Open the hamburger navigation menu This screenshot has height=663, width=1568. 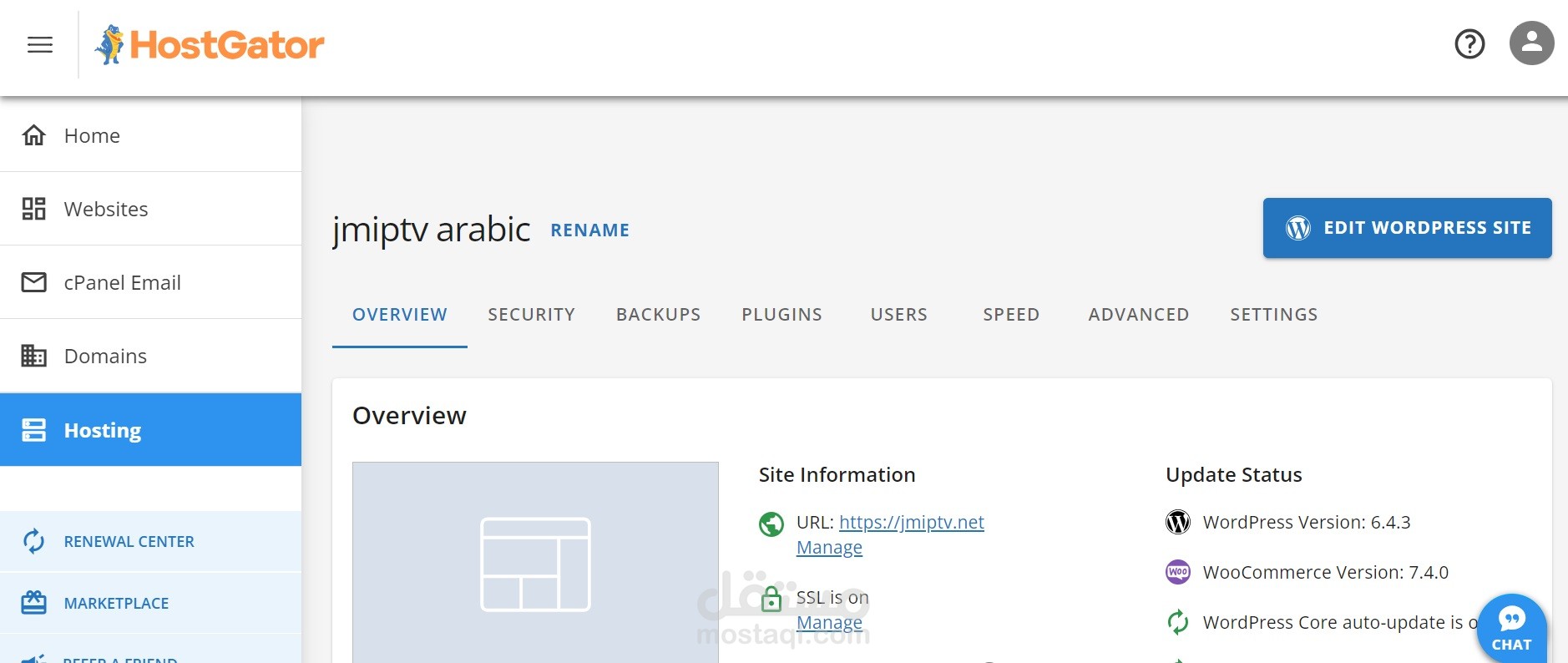pos(40,44)
